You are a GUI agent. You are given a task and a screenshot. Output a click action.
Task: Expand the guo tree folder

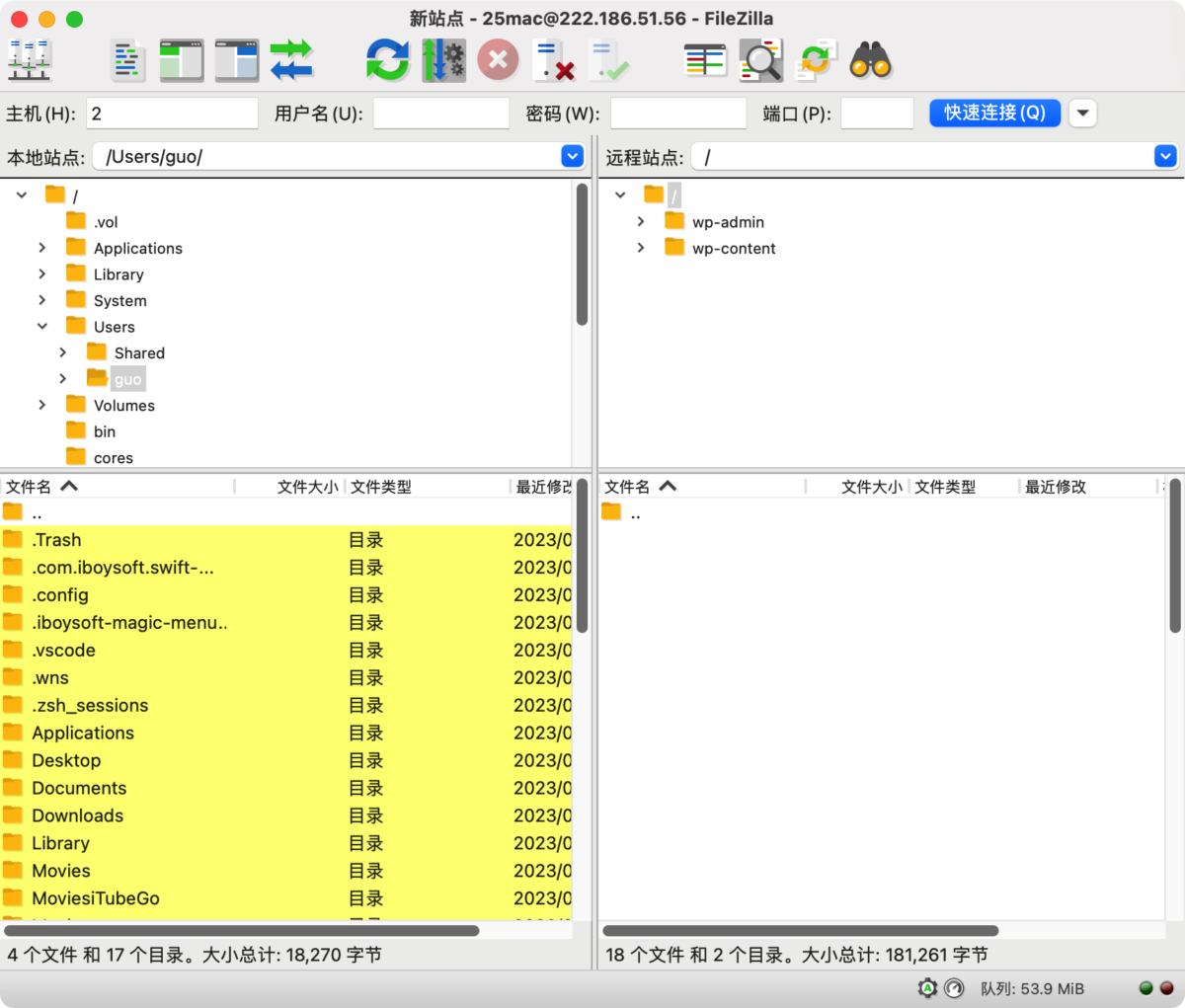point(62,379)
